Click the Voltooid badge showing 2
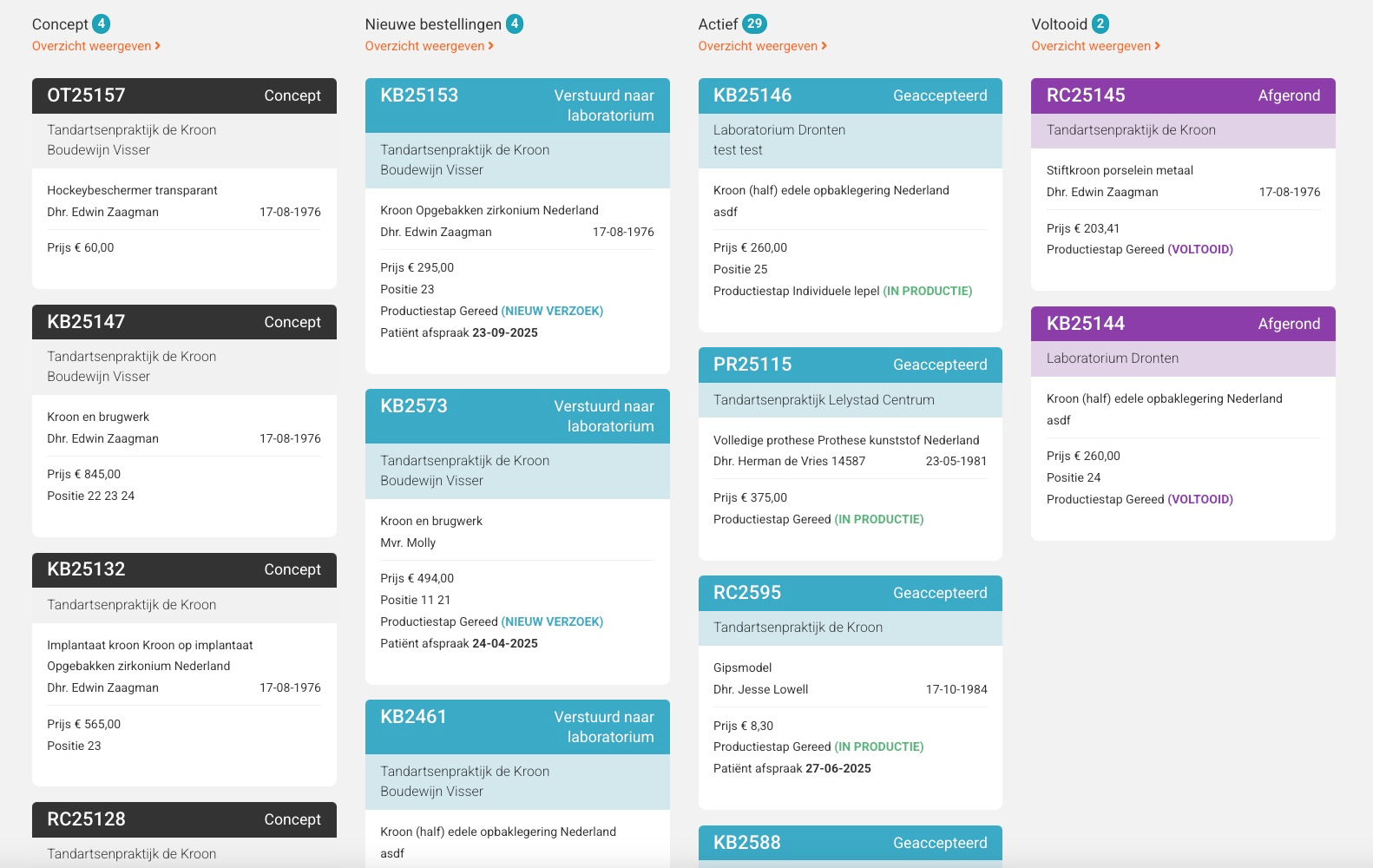 pos(1100,24)
